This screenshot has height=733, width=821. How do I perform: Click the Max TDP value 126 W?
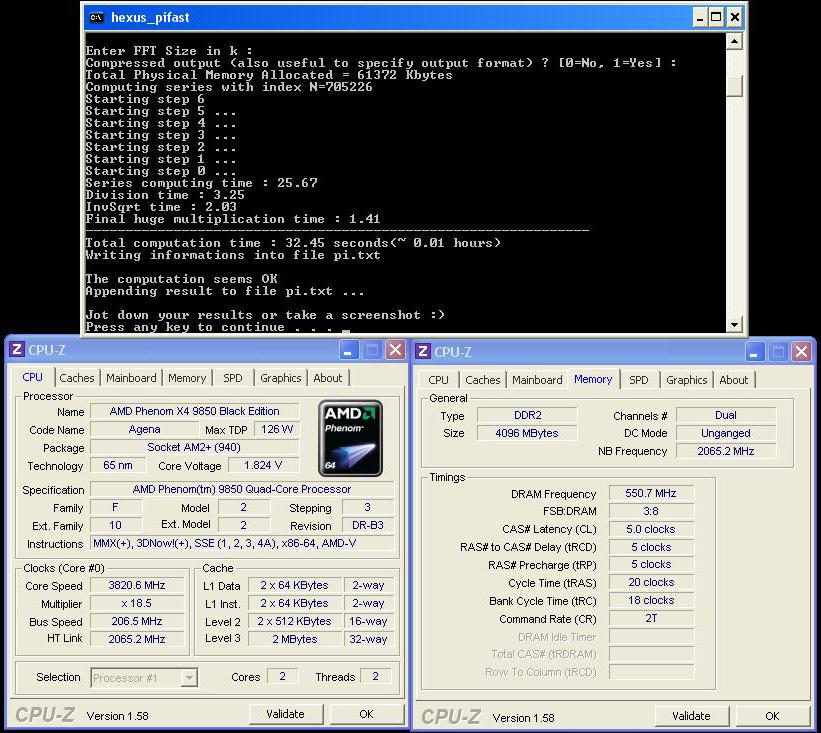coord(277,429)
